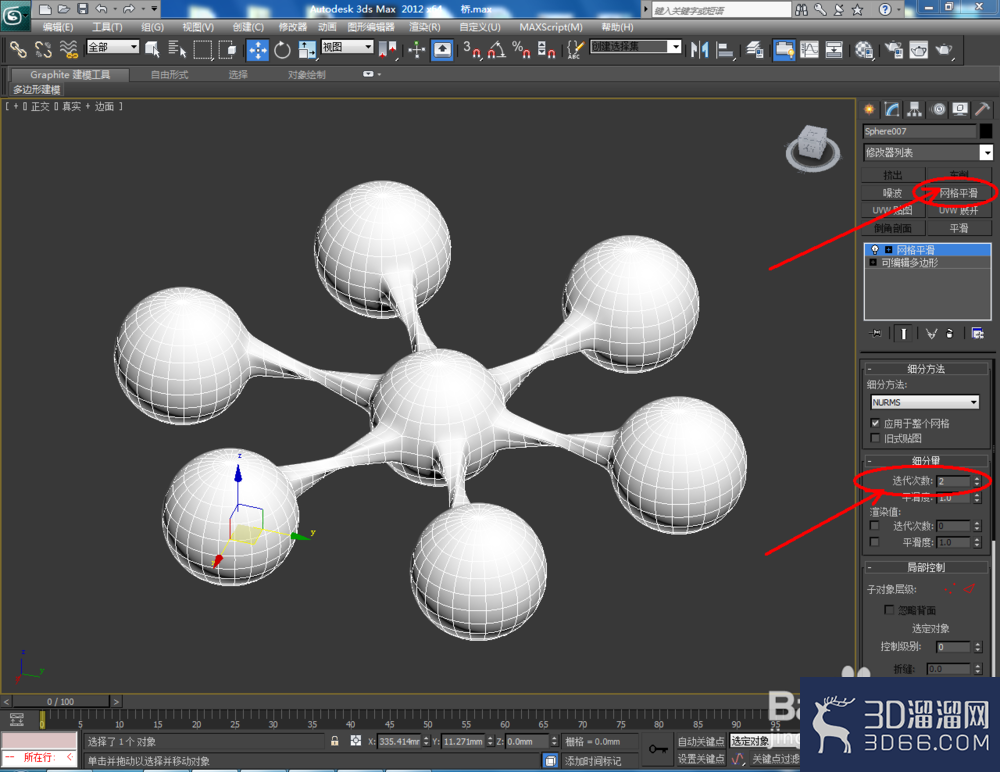Click the 迭代次数 spinner arrows in 细分量
The width and height of the screenshot is (1000, 772).
coord(977,480)
